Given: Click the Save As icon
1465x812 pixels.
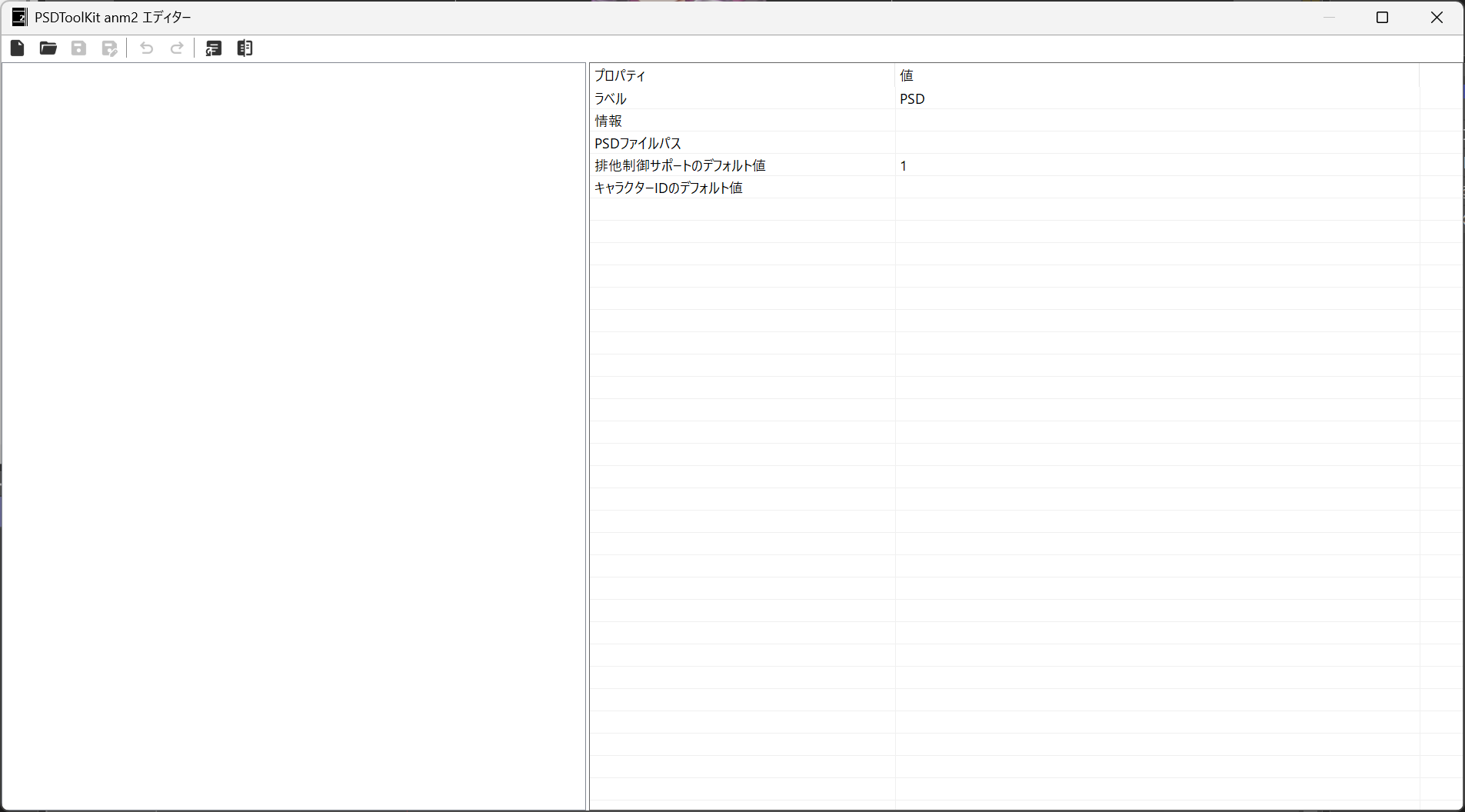Looking at the screenshot, I should [x=110, y=48].
